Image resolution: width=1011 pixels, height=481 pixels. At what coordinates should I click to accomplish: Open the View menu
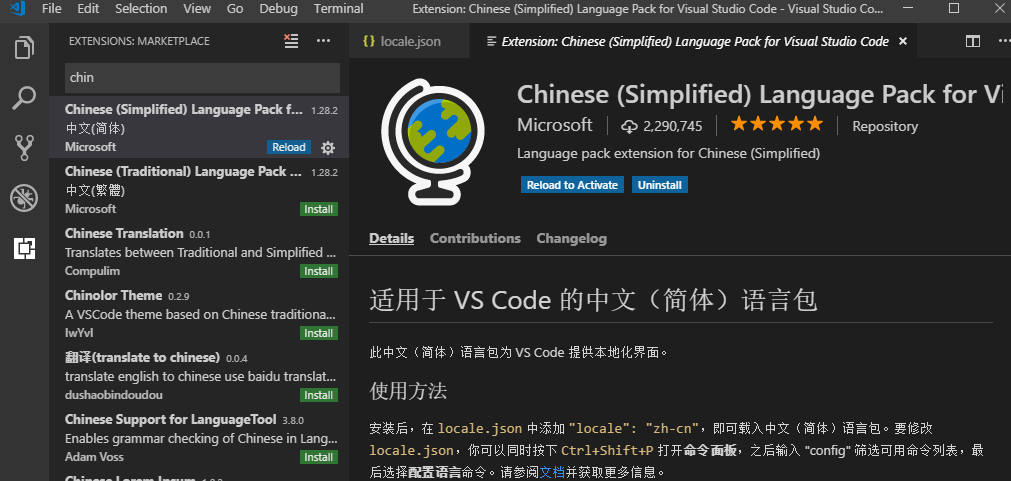click(197, 9)
